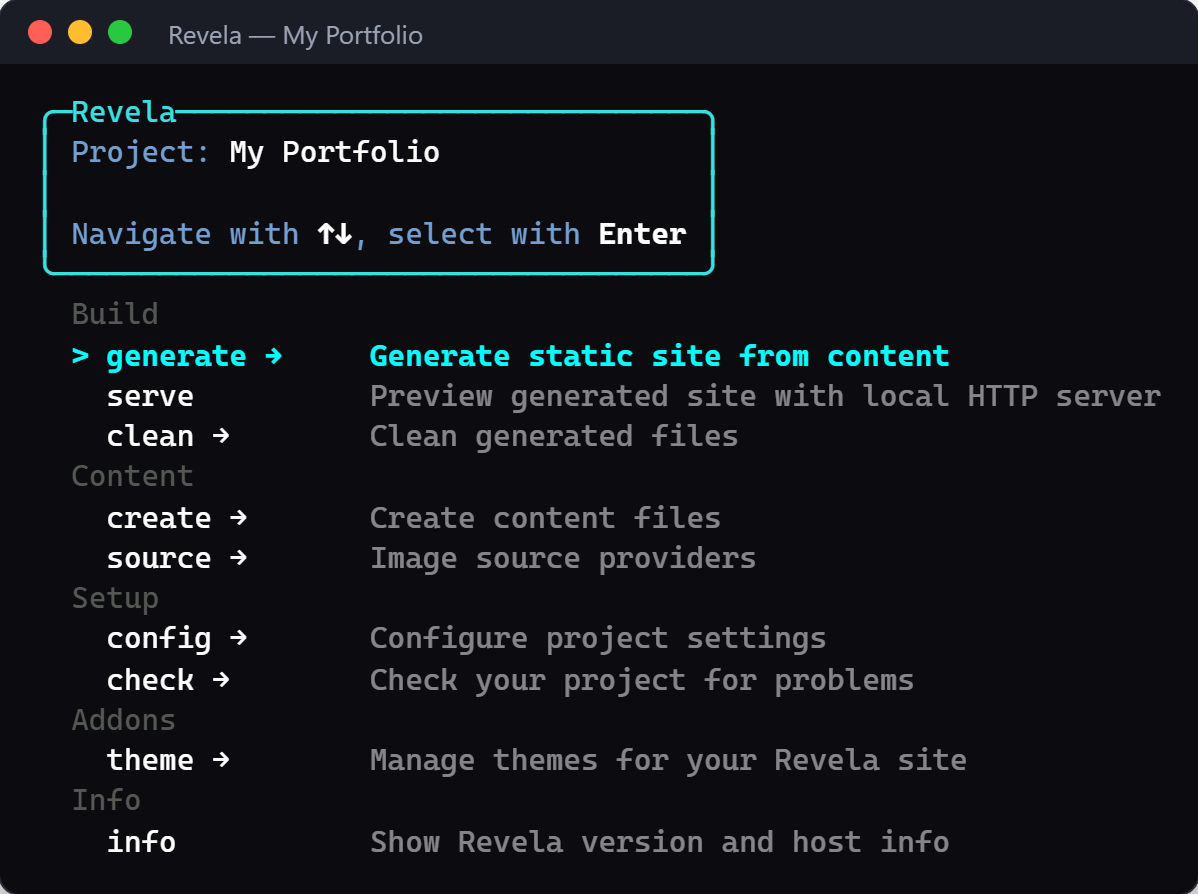Viewport: 1198px width, 894px height.
Task: Click the 'My Portfolio' project name
Action: coord(335,152)
